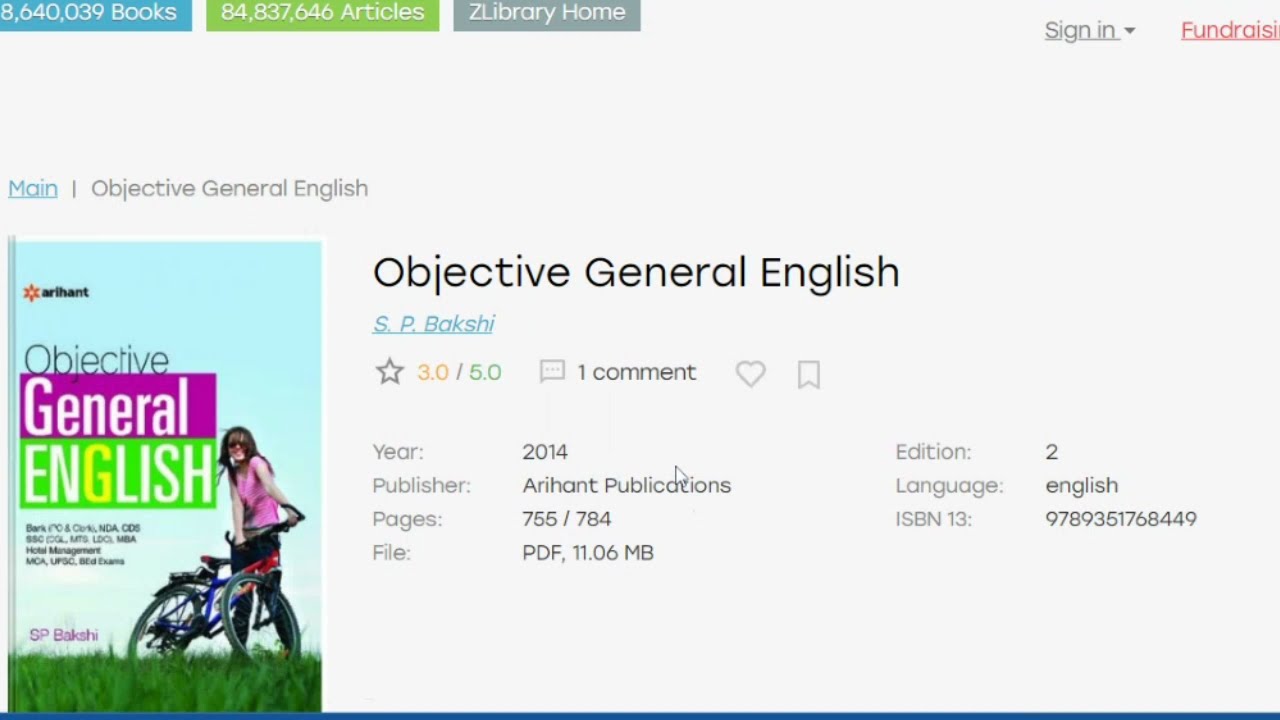Click the star rating icon
Viewport: 1280px width, 720px height.
(389, 373)
